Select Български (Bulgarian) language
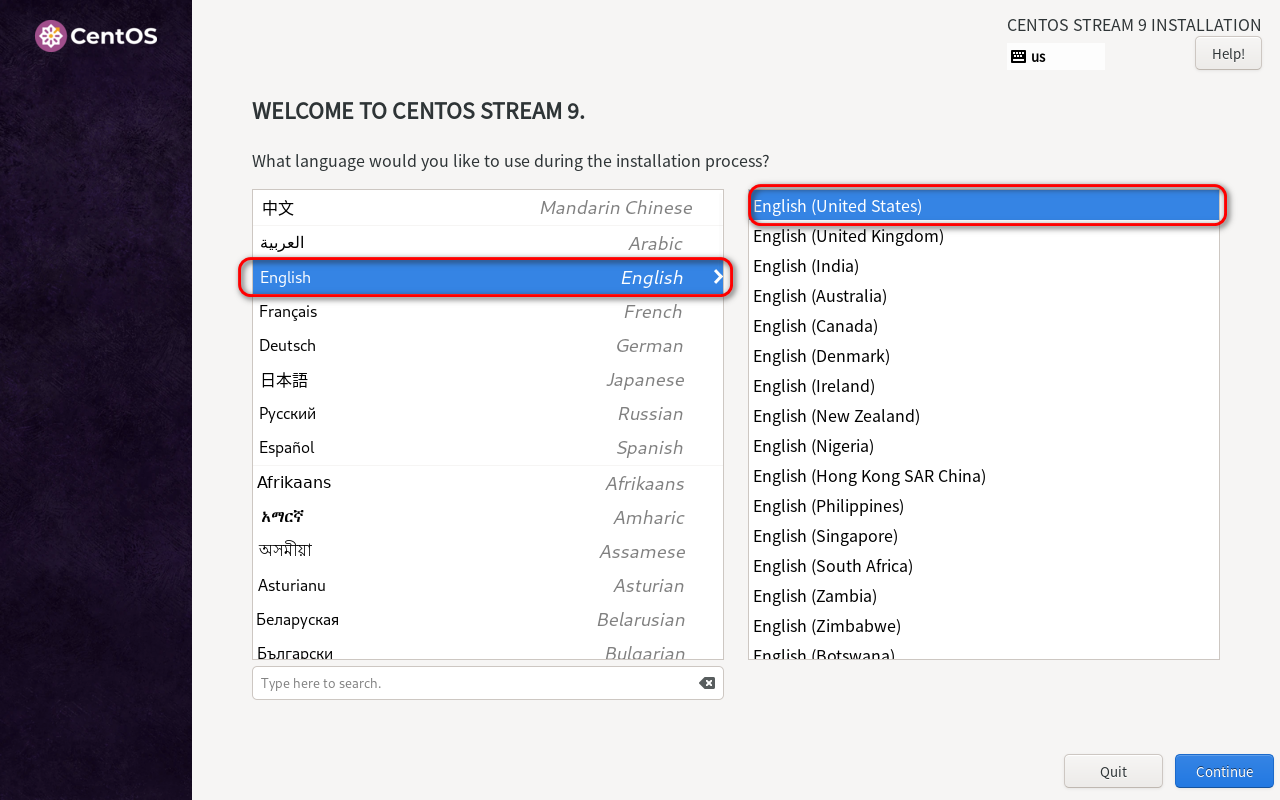The height and width of the screenshot is (800, 1280). pyautogui.click(x=488, y=650)
